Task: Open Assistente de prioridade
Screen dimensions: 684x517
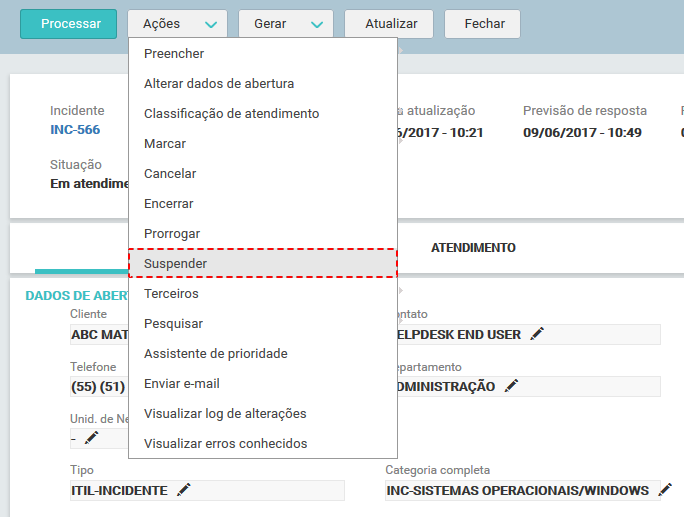Action: (x=263, y=354)
